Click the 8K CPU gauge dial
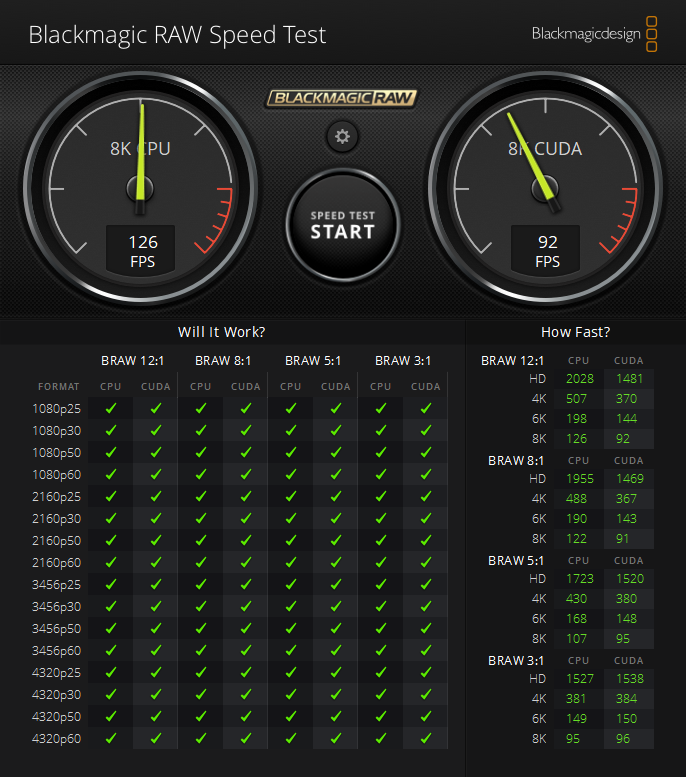The image size is (686, 777). point(140,189)
